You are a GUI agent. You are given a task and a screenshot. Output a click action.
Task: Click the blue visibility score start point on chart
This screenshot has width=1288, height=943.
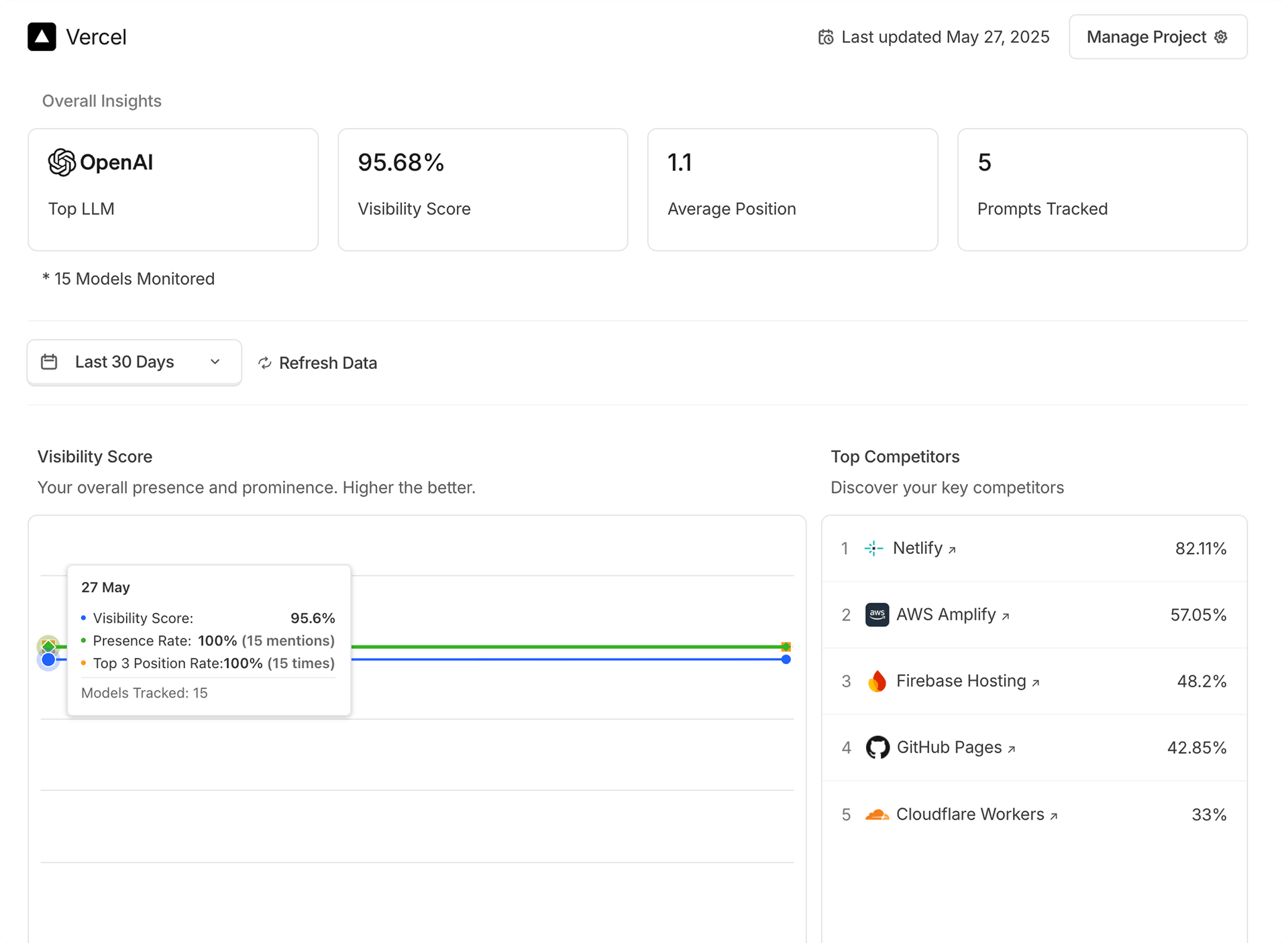coord(48,660)
